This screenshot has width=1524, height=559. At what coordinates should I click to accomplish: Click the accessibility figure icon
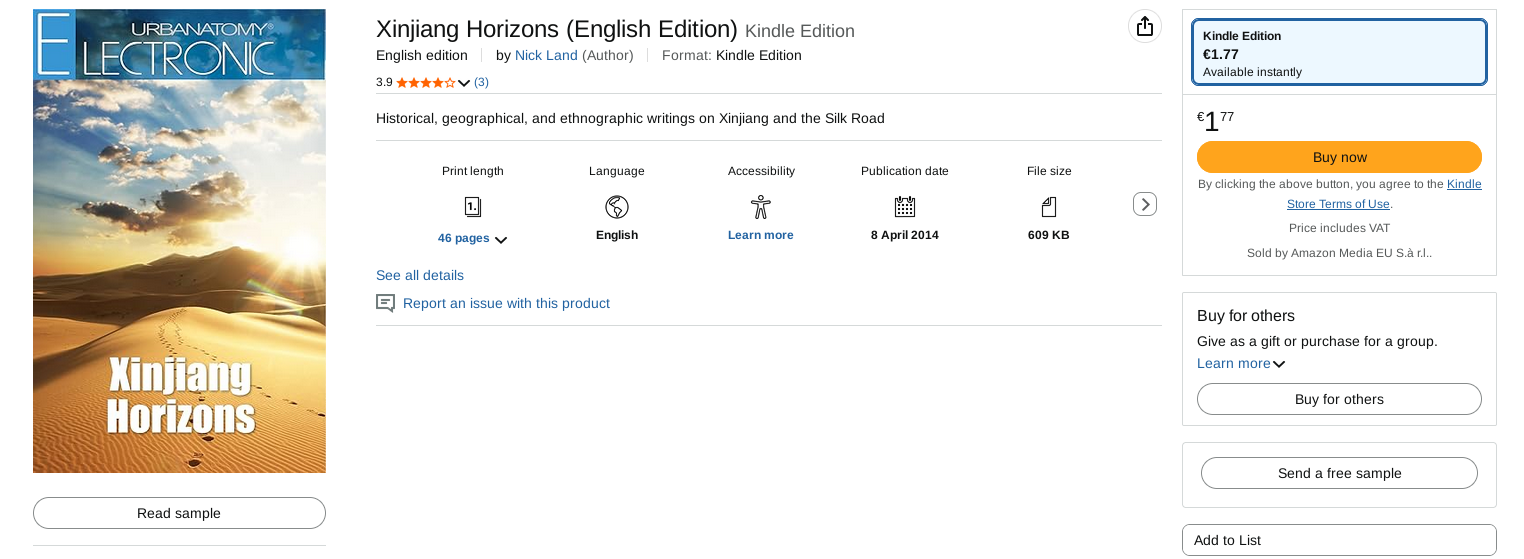click(761, 207)
